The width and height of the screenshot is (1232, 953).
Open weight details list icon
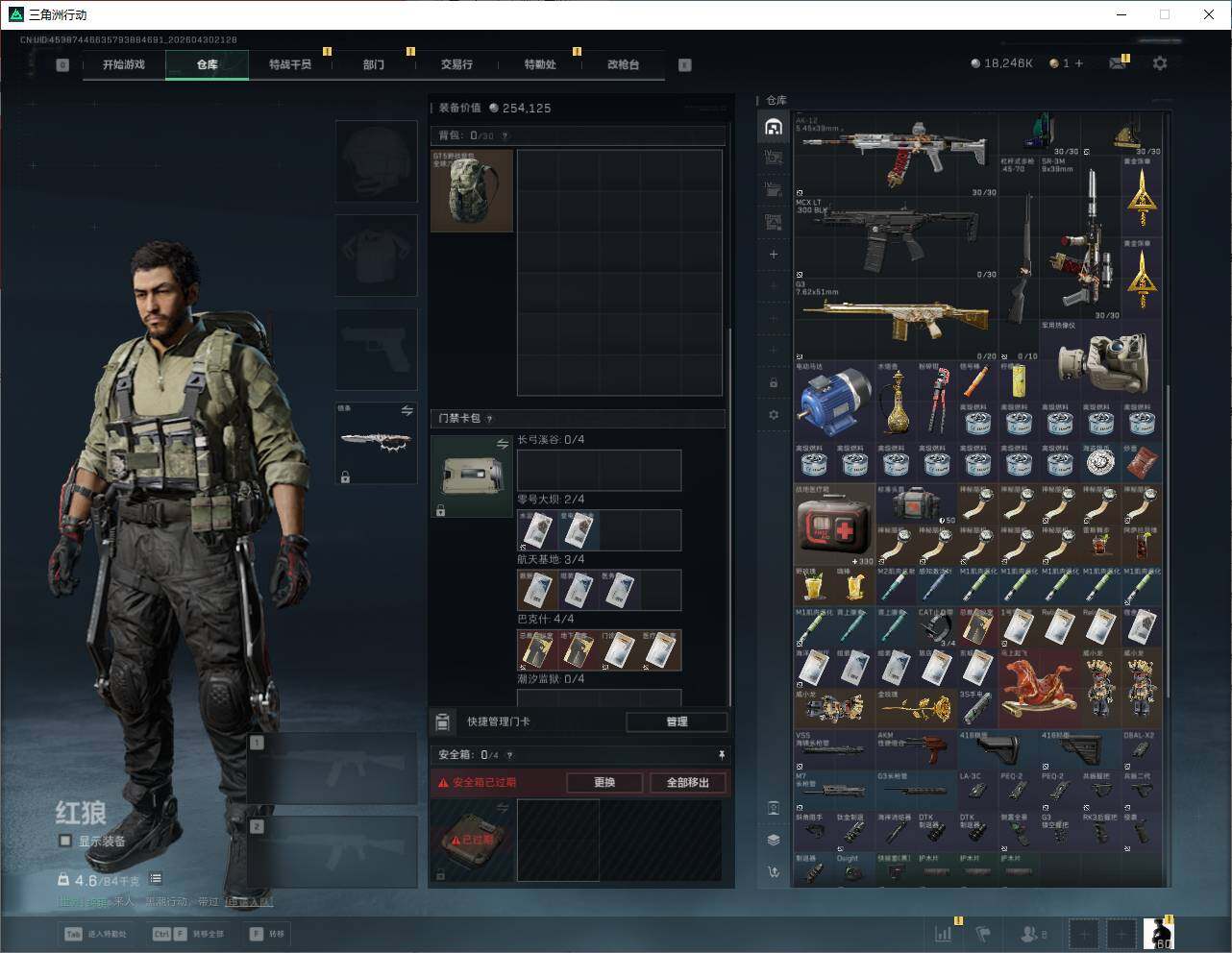point(156,879)
